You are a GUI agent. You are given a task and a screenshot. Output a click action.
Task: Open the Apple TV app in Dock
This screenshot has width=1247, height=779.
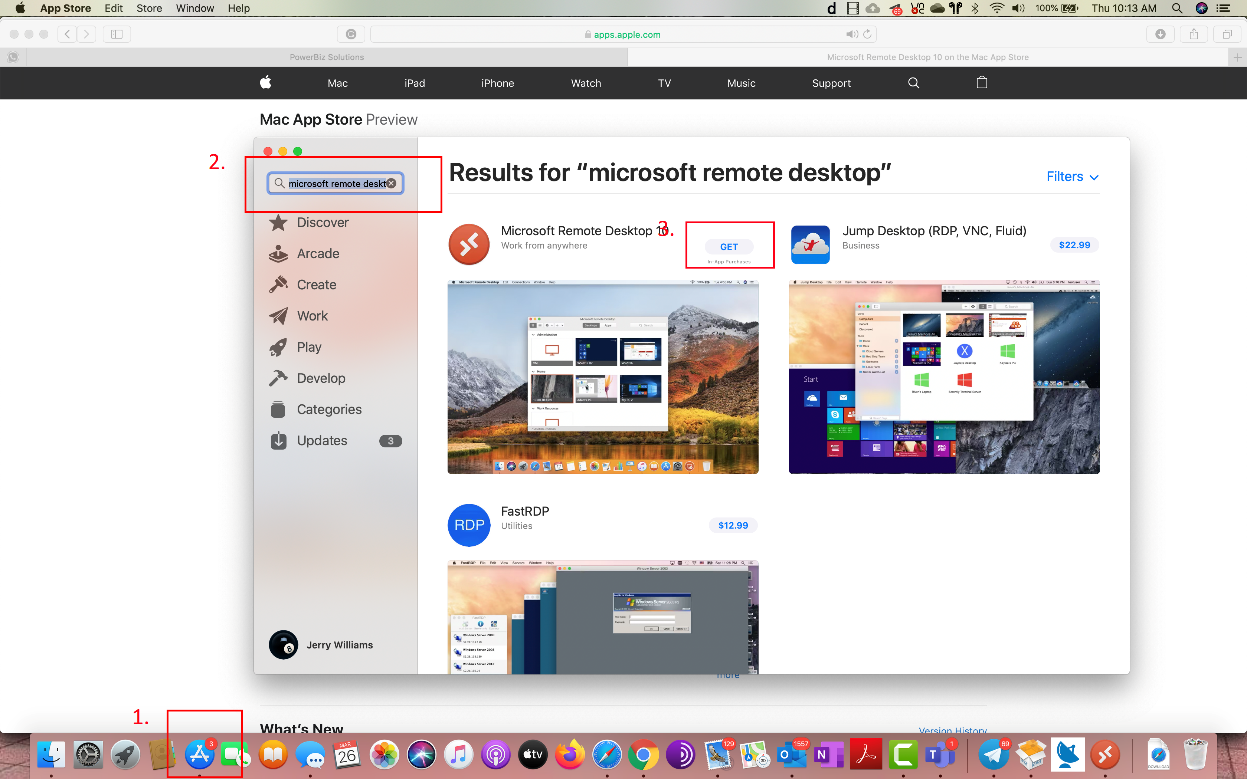pos(533,755)
